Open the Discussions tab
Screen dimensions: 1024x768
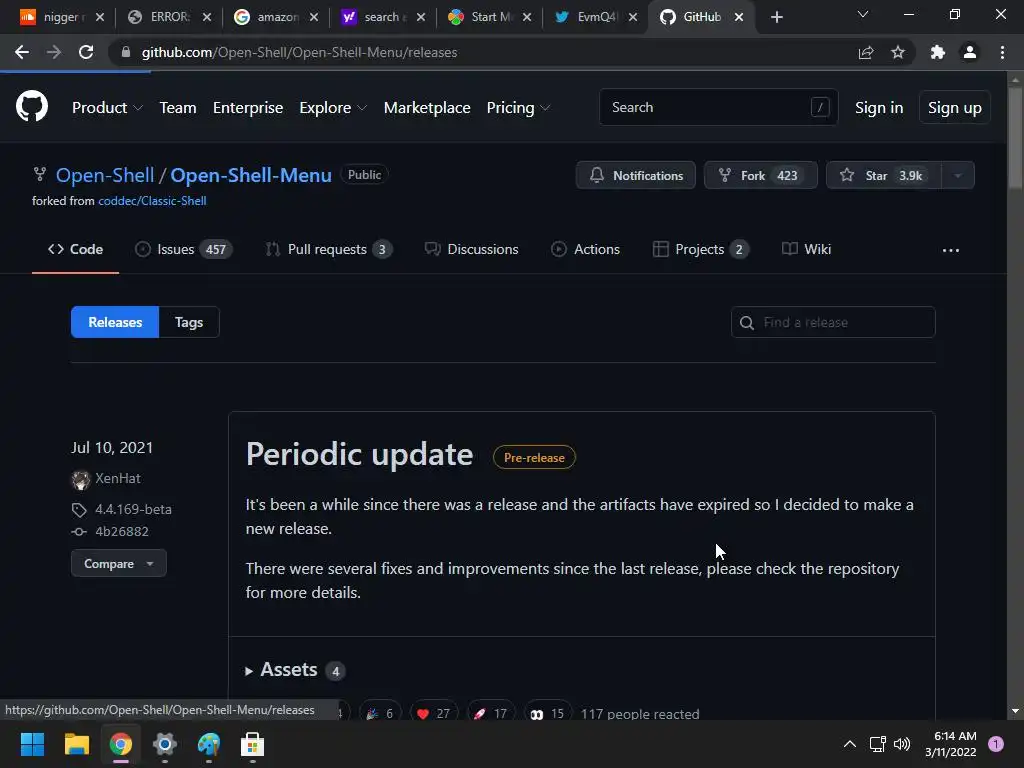click(x=472, y=249)
